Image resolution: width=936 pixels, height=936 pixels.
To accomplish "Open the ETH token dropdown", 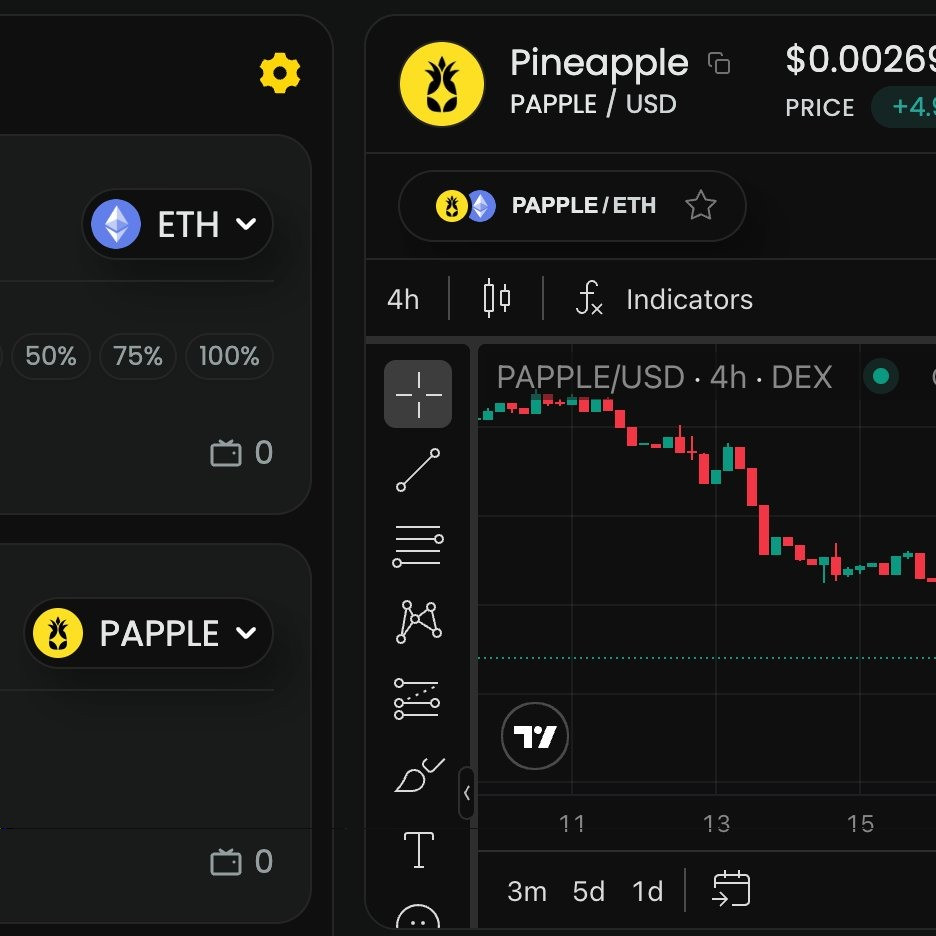I will (178, 224).
